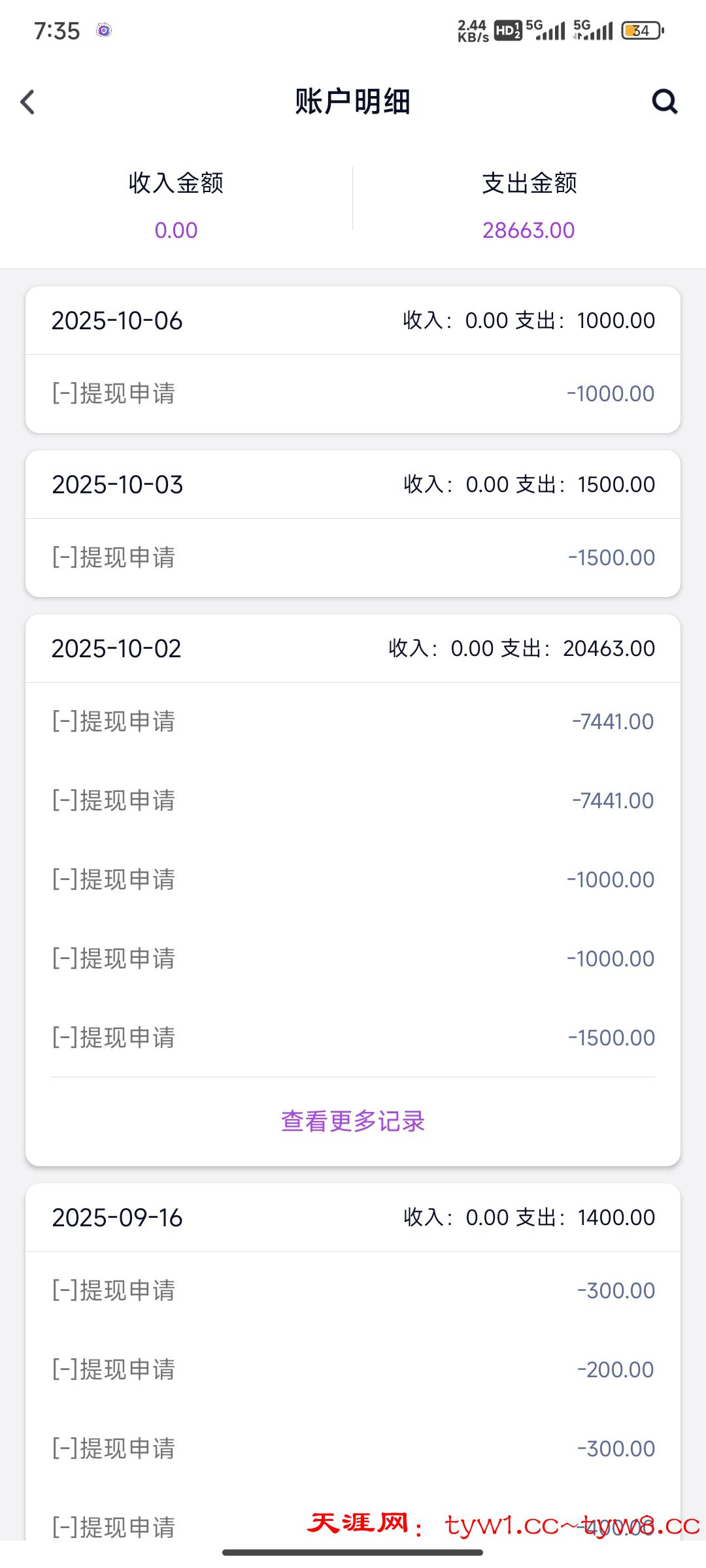This screenshot has width=706, height=1568.
Task: Open the 2025-10-03 date header
Action: click(353, 485)
